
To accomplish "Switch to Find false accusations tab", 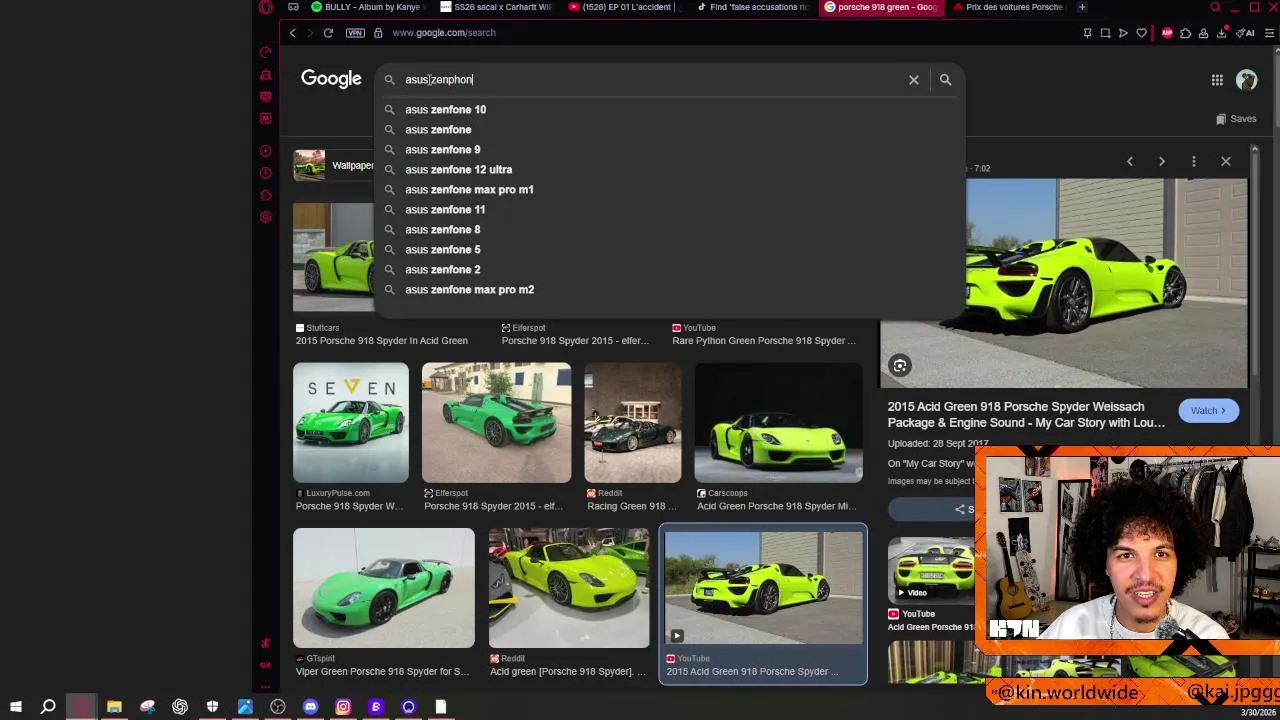I will click(755, 7).
